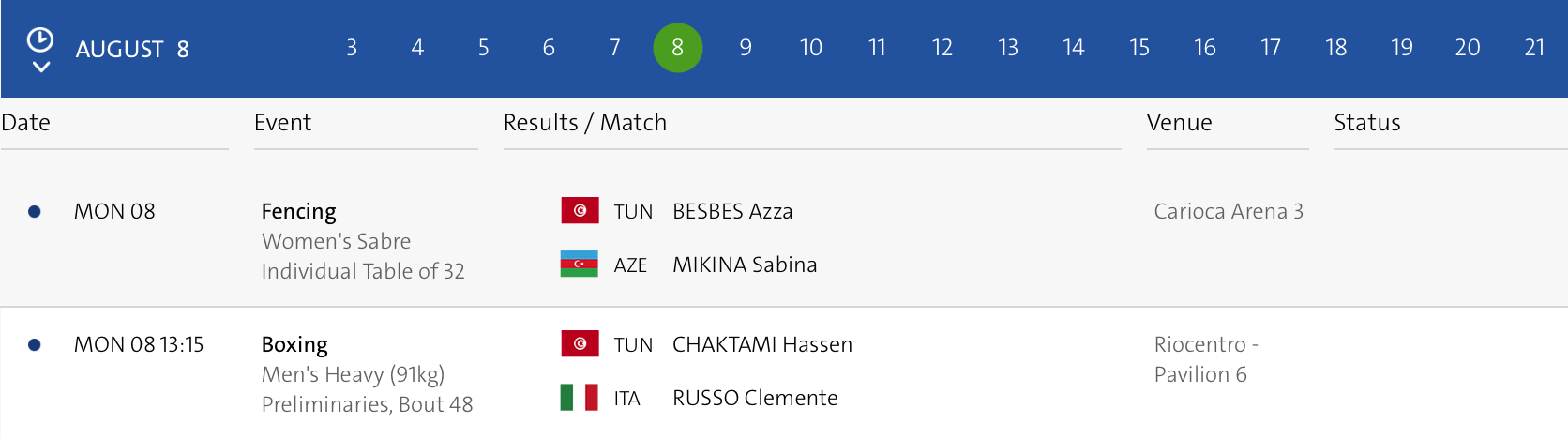The image size is (1568, 439).
Task: Click the blue dot on Fencing row
Action: pyautogui.click(x=35, y=212)
